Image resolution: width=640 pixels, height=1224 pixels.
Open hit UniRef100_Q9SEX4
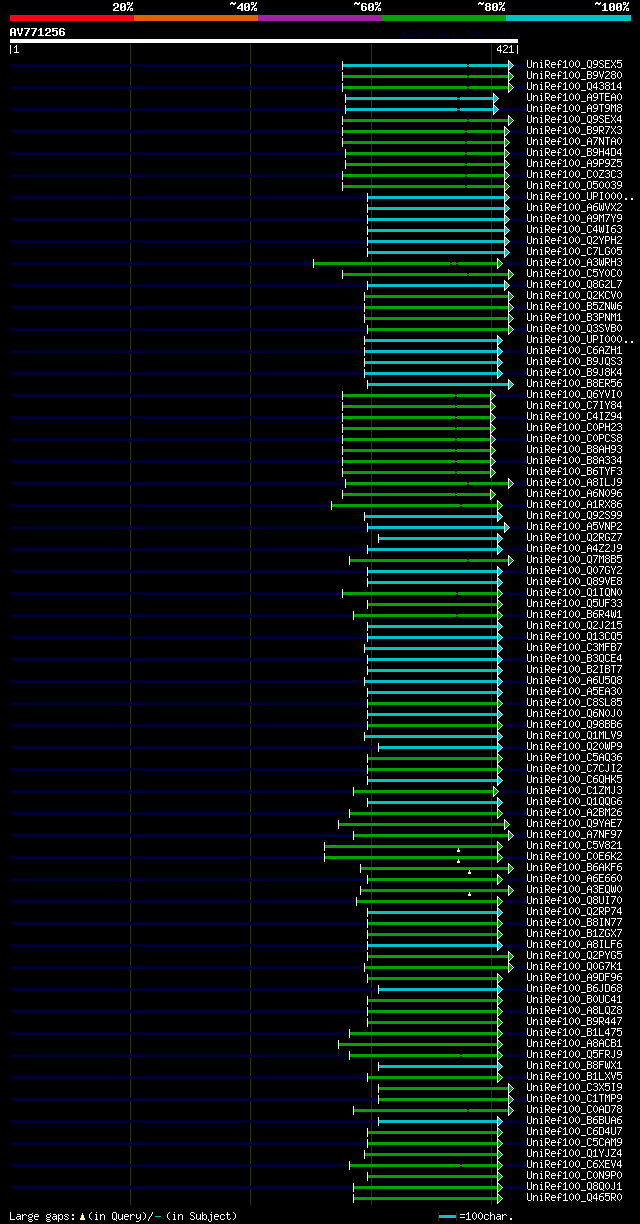pyautogui.click(x=574, y=119)
